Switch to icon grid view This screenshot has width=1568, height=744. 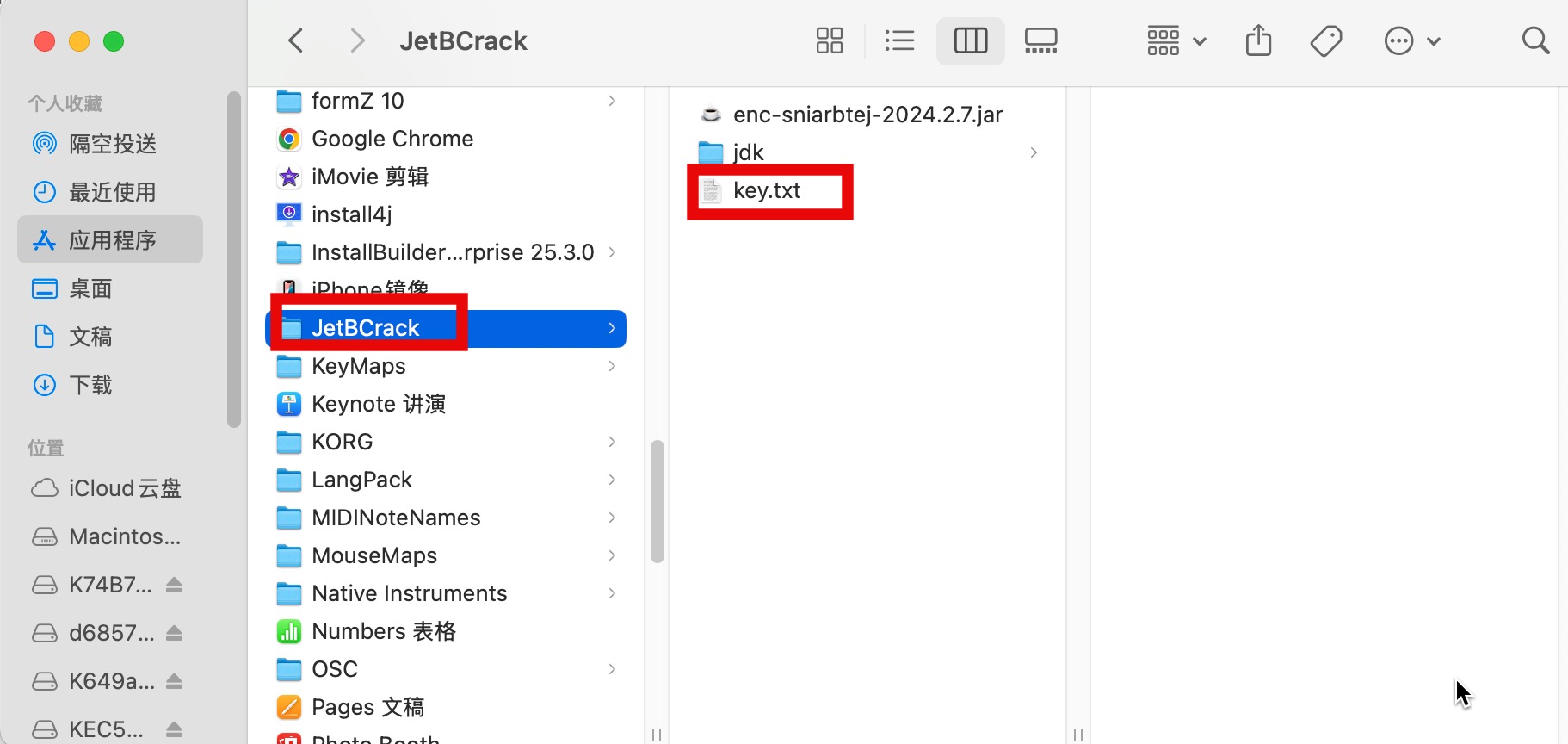click(829, 40)
